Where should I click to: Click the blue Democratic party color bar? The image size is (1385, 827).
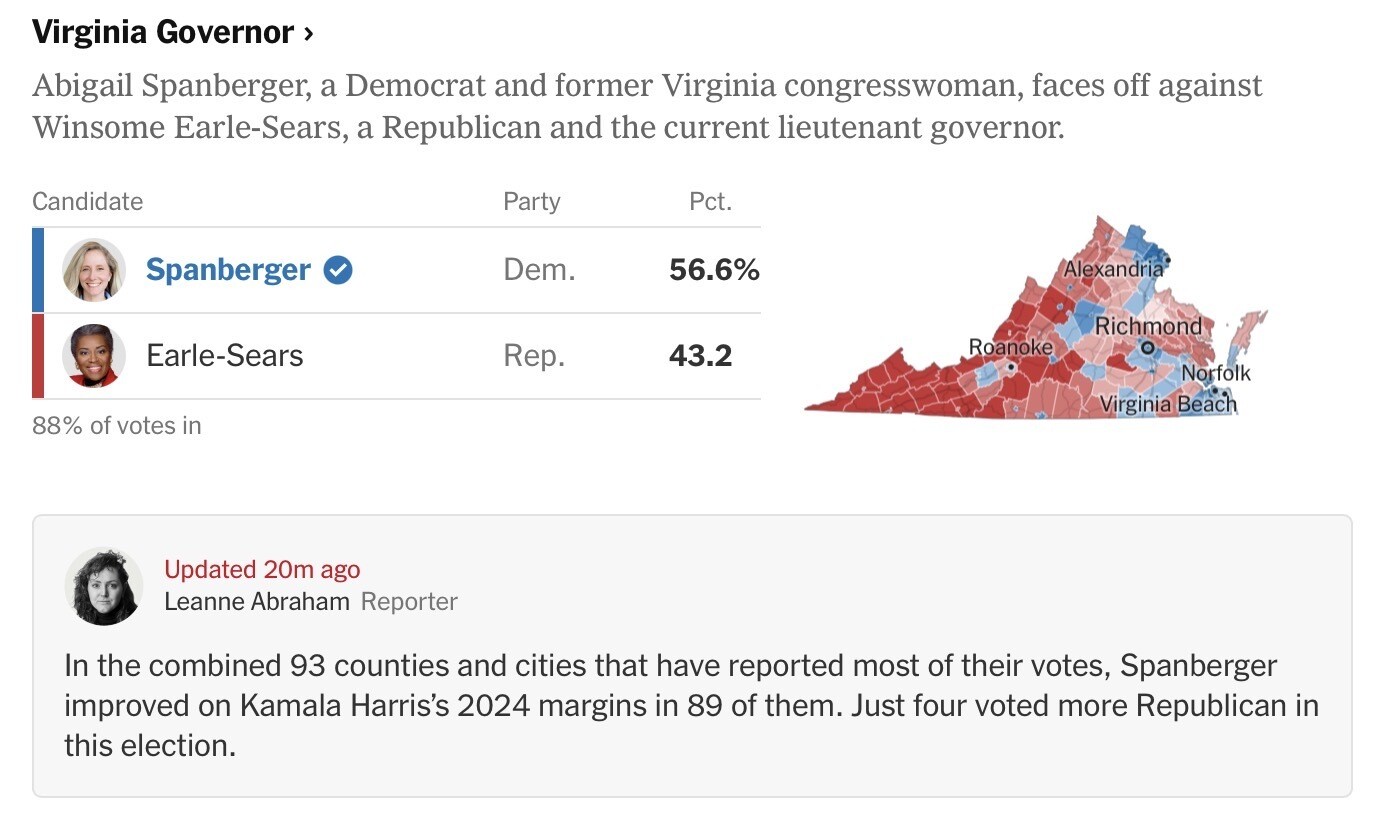tap(38, 270)
